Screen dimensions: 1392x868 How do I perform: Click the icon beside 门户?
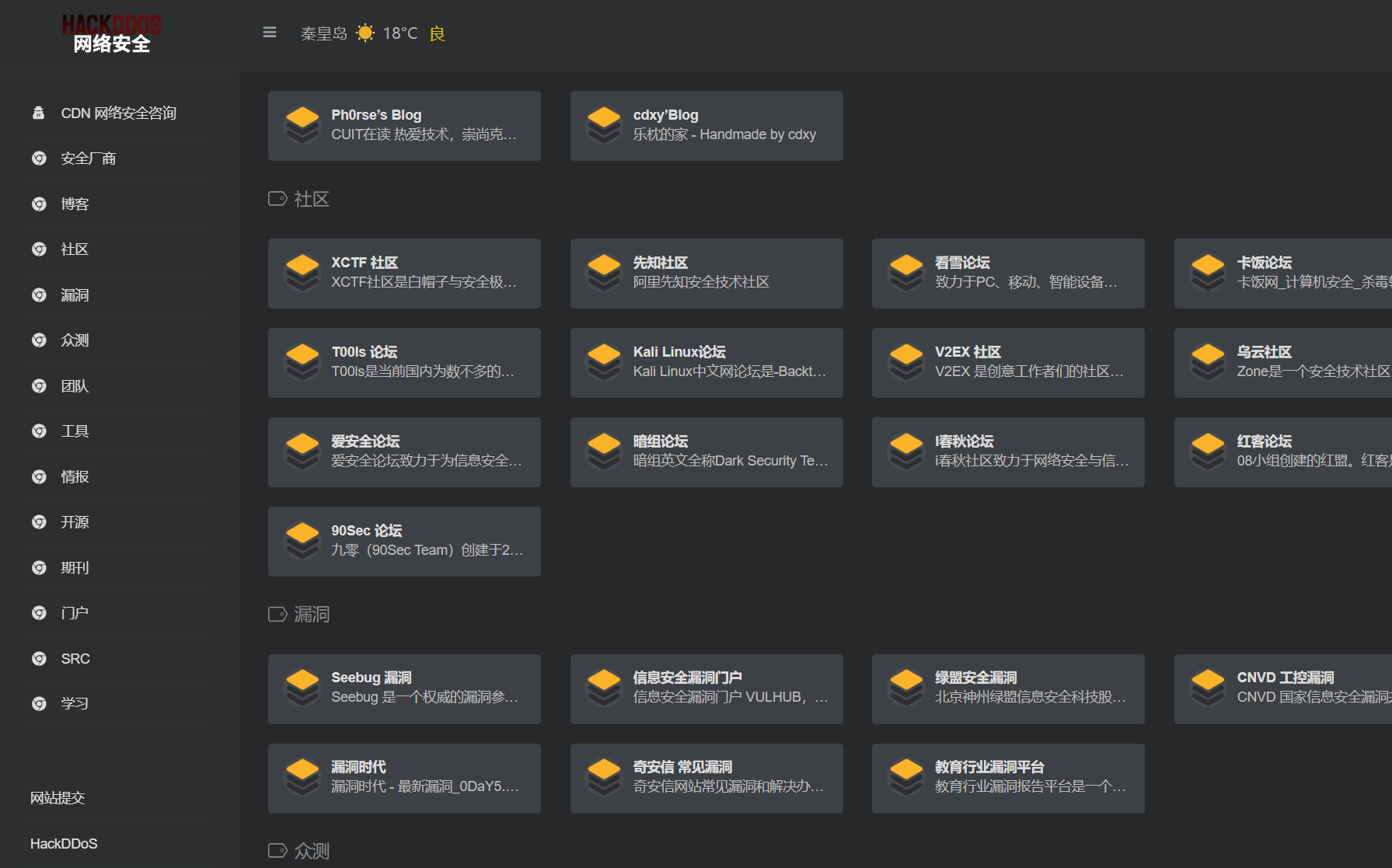(39, 613)
